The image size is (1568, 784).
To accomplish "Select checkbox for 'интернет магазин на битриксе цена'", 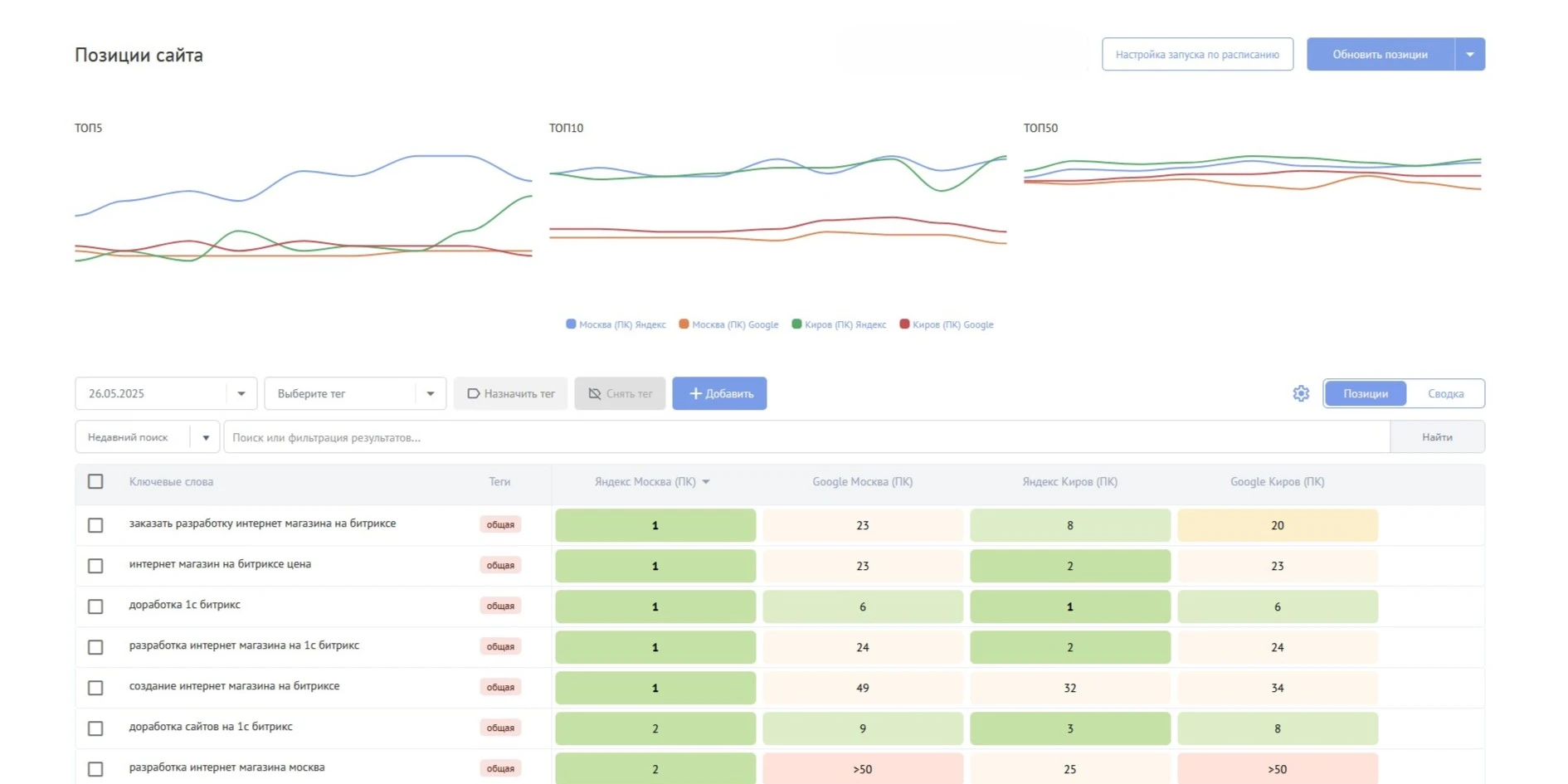I will [95, 566].
